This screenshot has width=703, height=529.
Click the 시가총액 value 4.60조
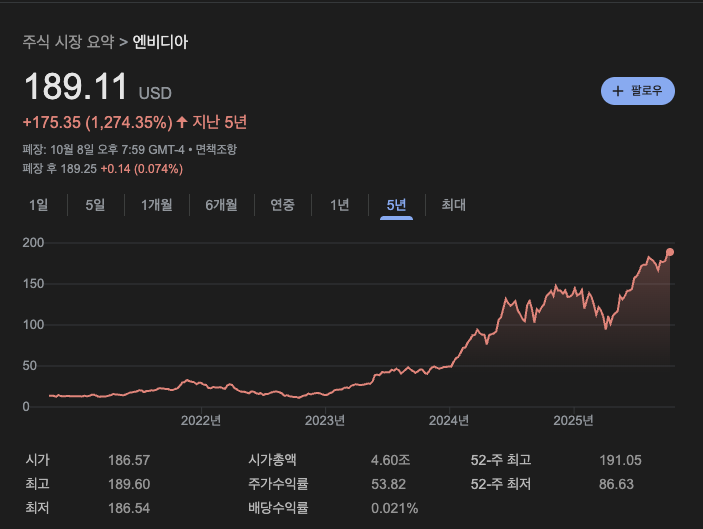point(390,460)
